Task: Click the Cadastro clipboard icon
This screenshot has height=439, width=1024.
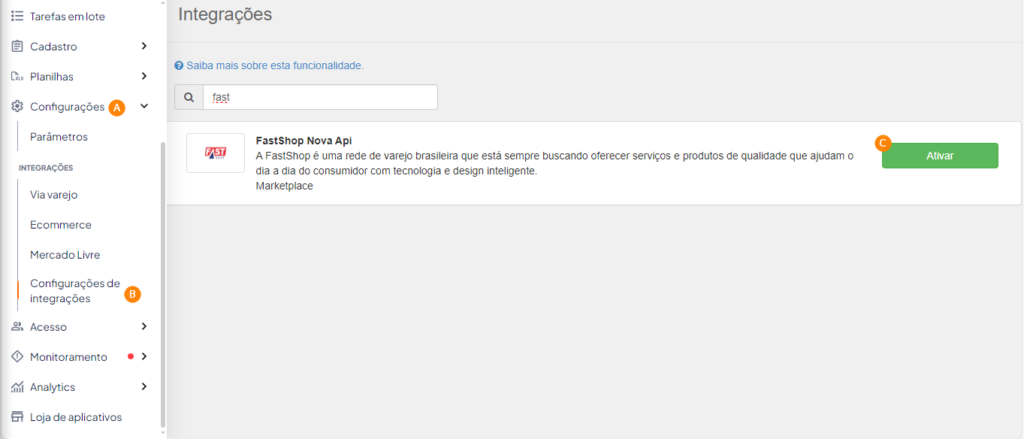Action: point(18,46)
